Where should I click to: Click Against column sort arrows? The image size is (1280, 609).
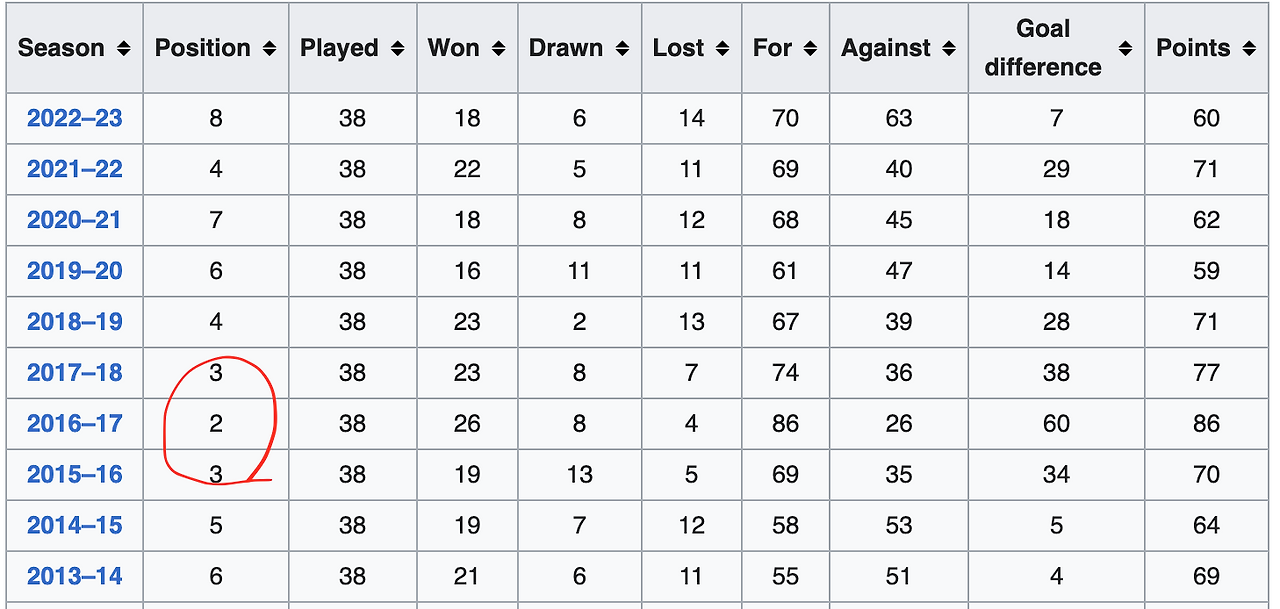click(949, 48)
